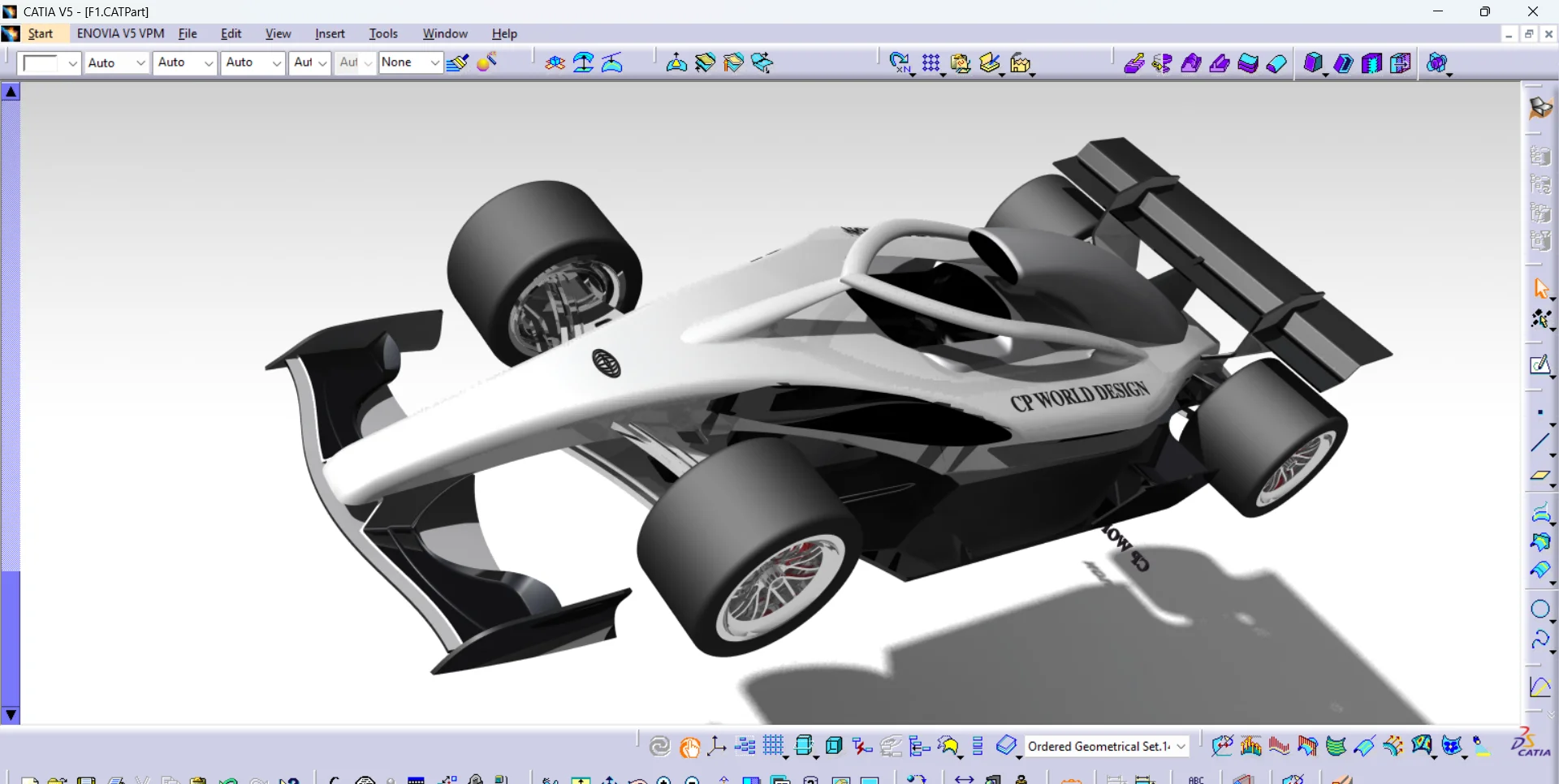Expand the None dropdown in properties toolbar
This screenshot has width=1559, height=784.
tap(434, 62)
